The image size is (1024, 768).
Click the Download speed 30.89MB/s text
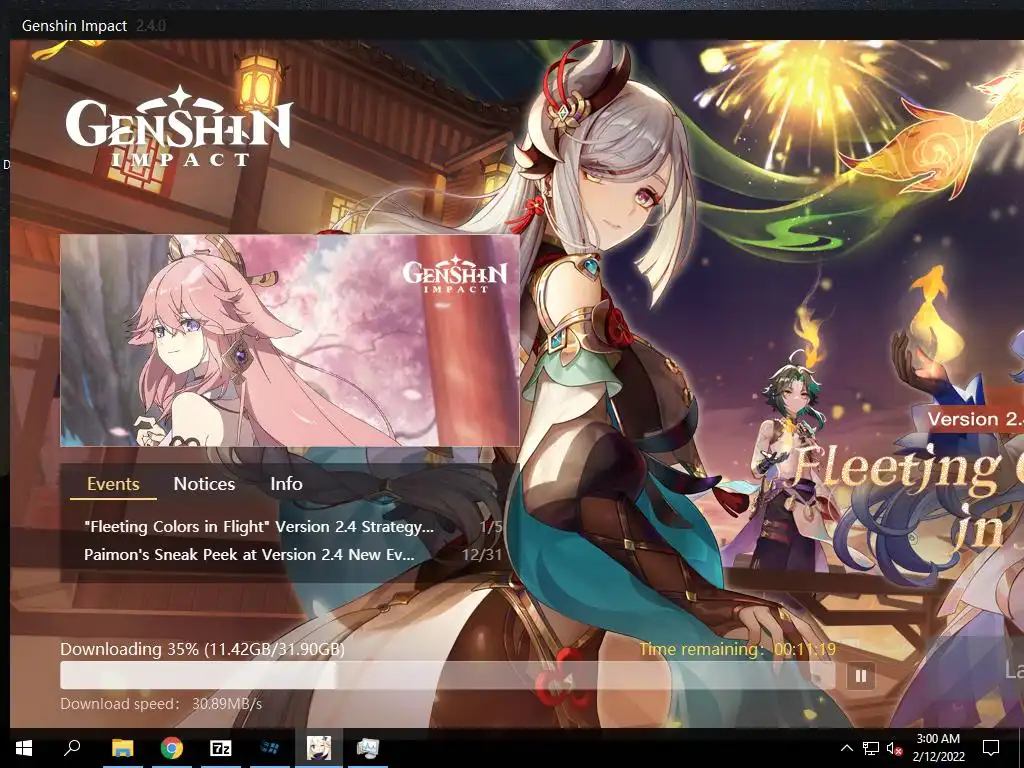[x=161, y=704]
